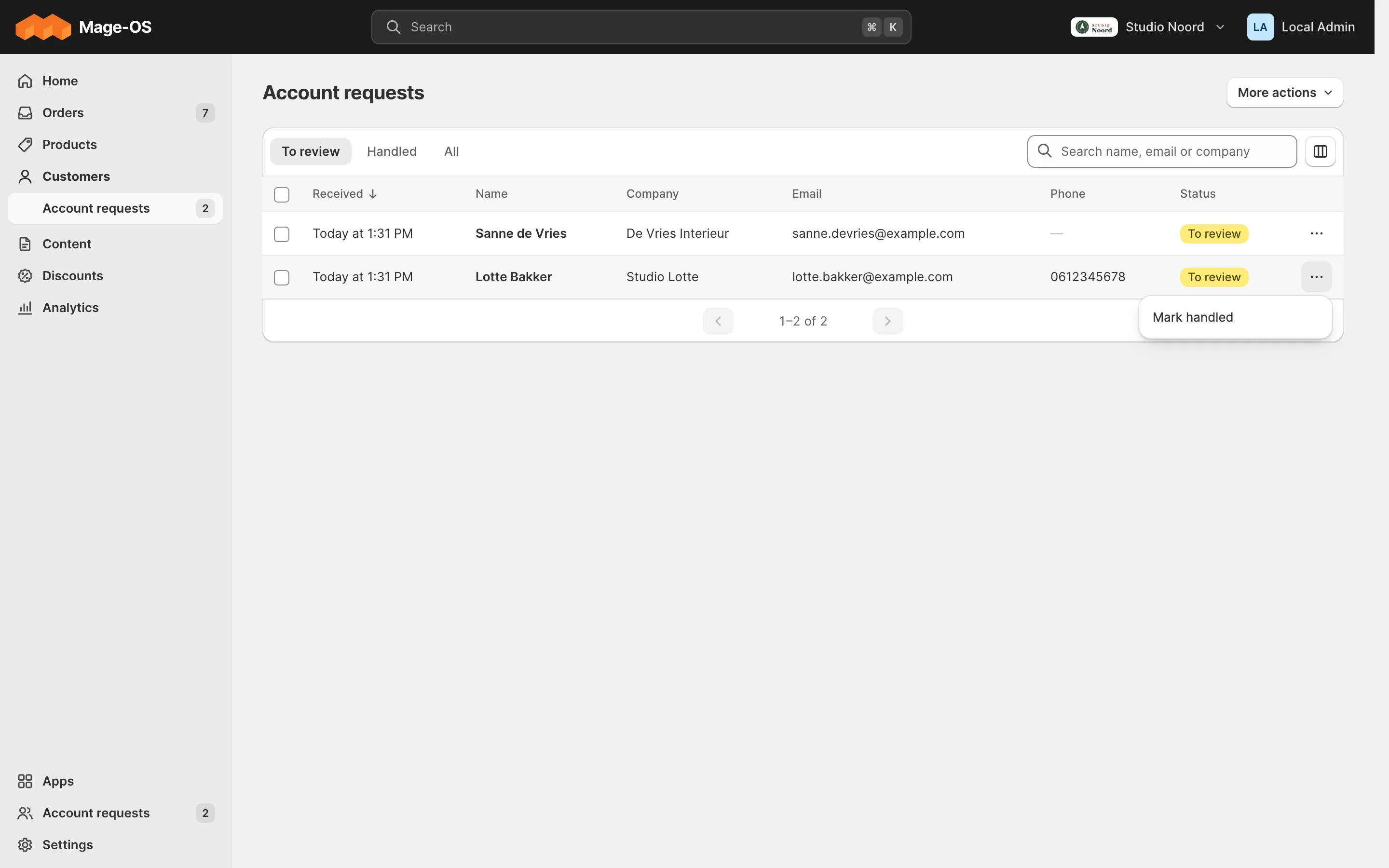Click phone number 0612345678
The image size is (1389, 868).
coord(1087,277)
